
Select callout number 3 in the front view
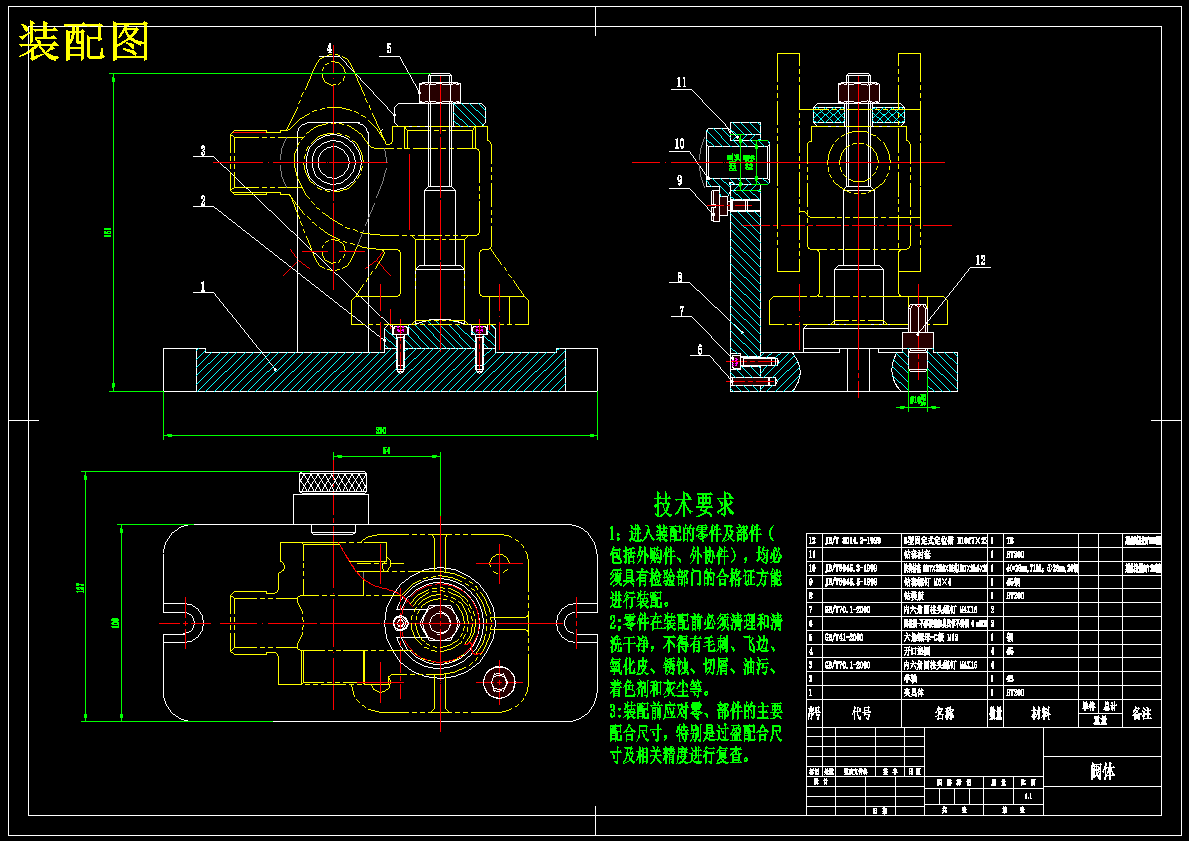pos(202,151)
